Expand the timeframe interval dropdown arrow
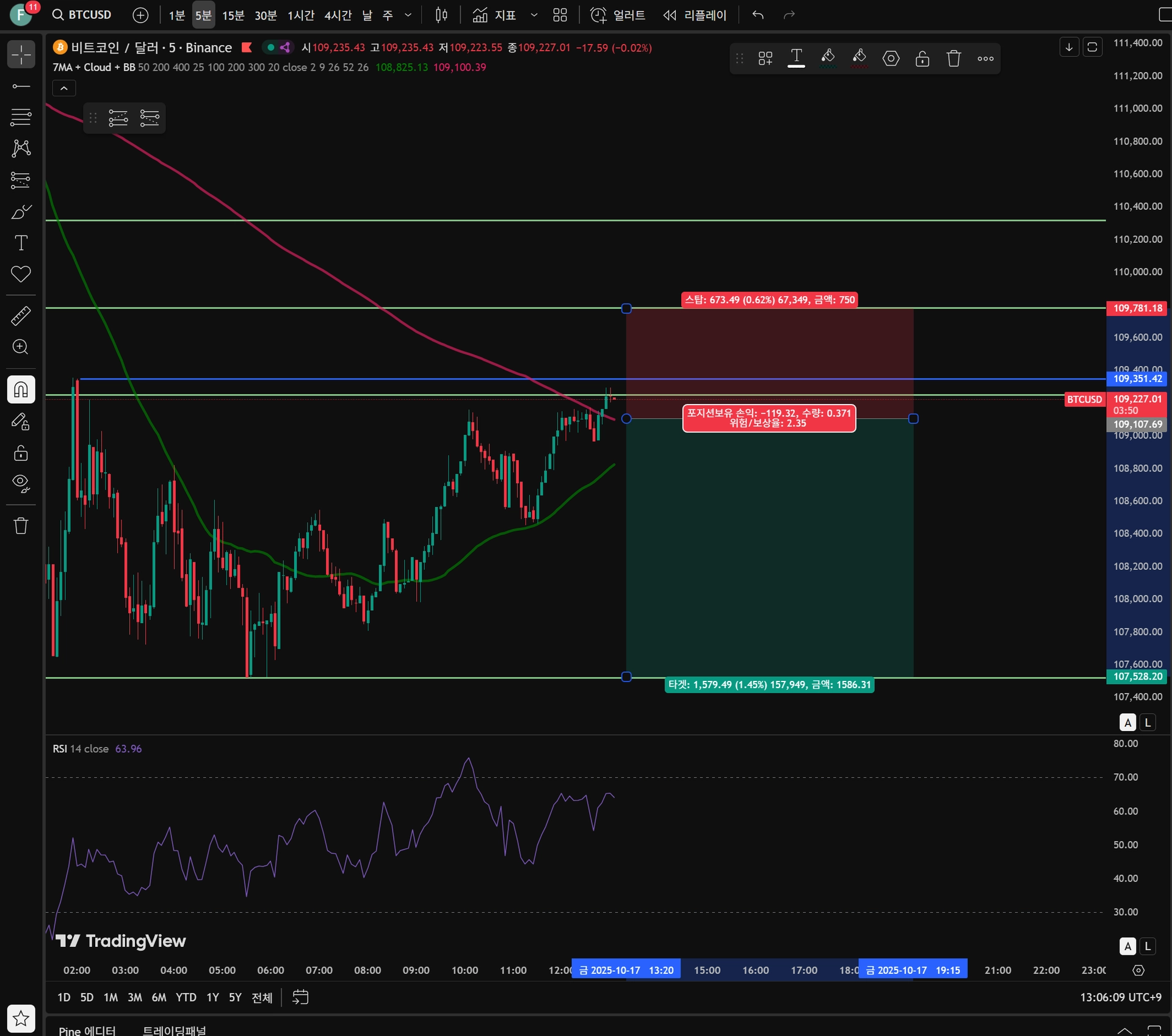This screenshot has width=1172, height=1036. click(x=408, y=15)
